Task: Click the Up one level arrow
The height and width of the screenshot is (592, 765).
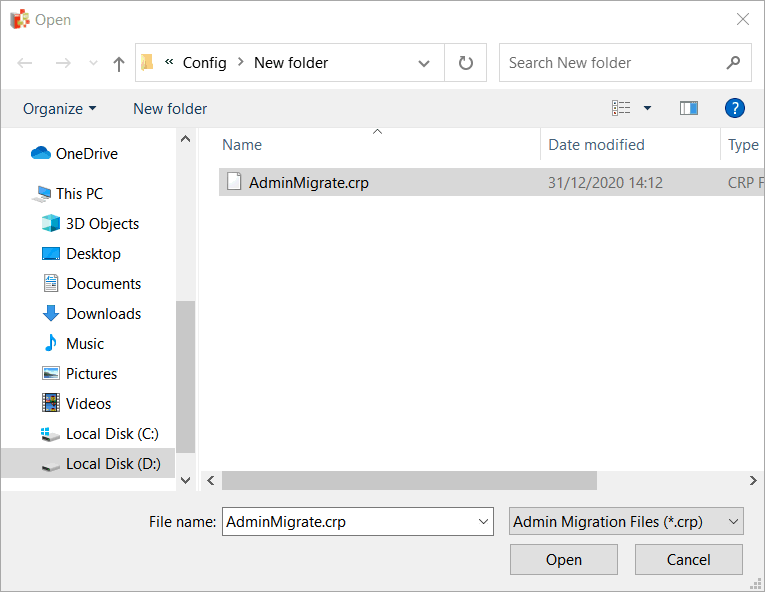Action: 119,63
